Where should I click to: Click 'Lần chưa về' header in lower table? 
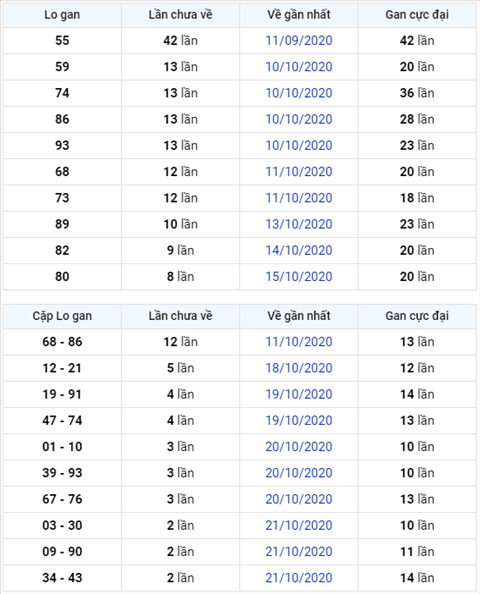(180, 316)
